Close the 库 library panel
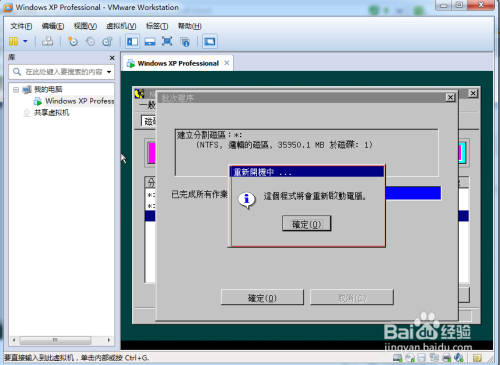Viewport: 500px width, 365px height. [112, 58]
